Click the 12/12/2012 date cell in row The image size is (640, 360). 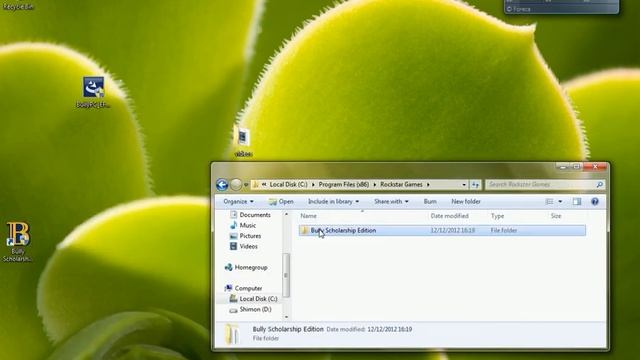[453, 231]
